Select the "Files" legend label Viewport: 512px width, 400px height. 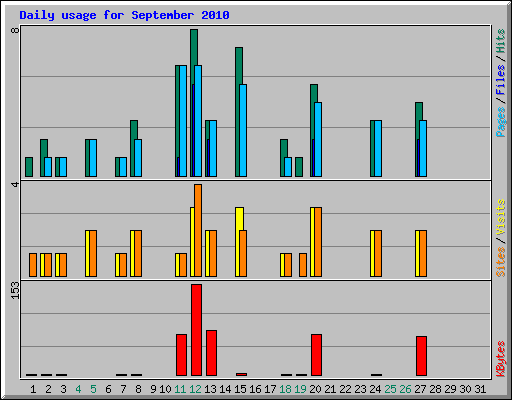coord(500,80)
